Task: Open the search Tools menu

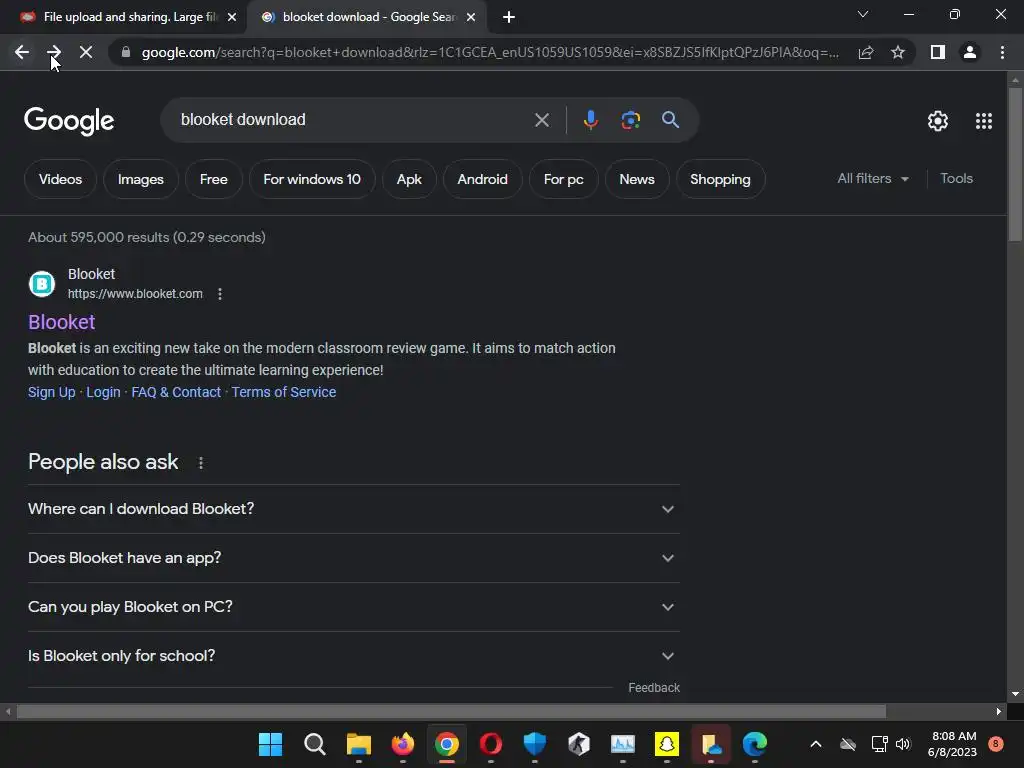Action: (956, 178)
